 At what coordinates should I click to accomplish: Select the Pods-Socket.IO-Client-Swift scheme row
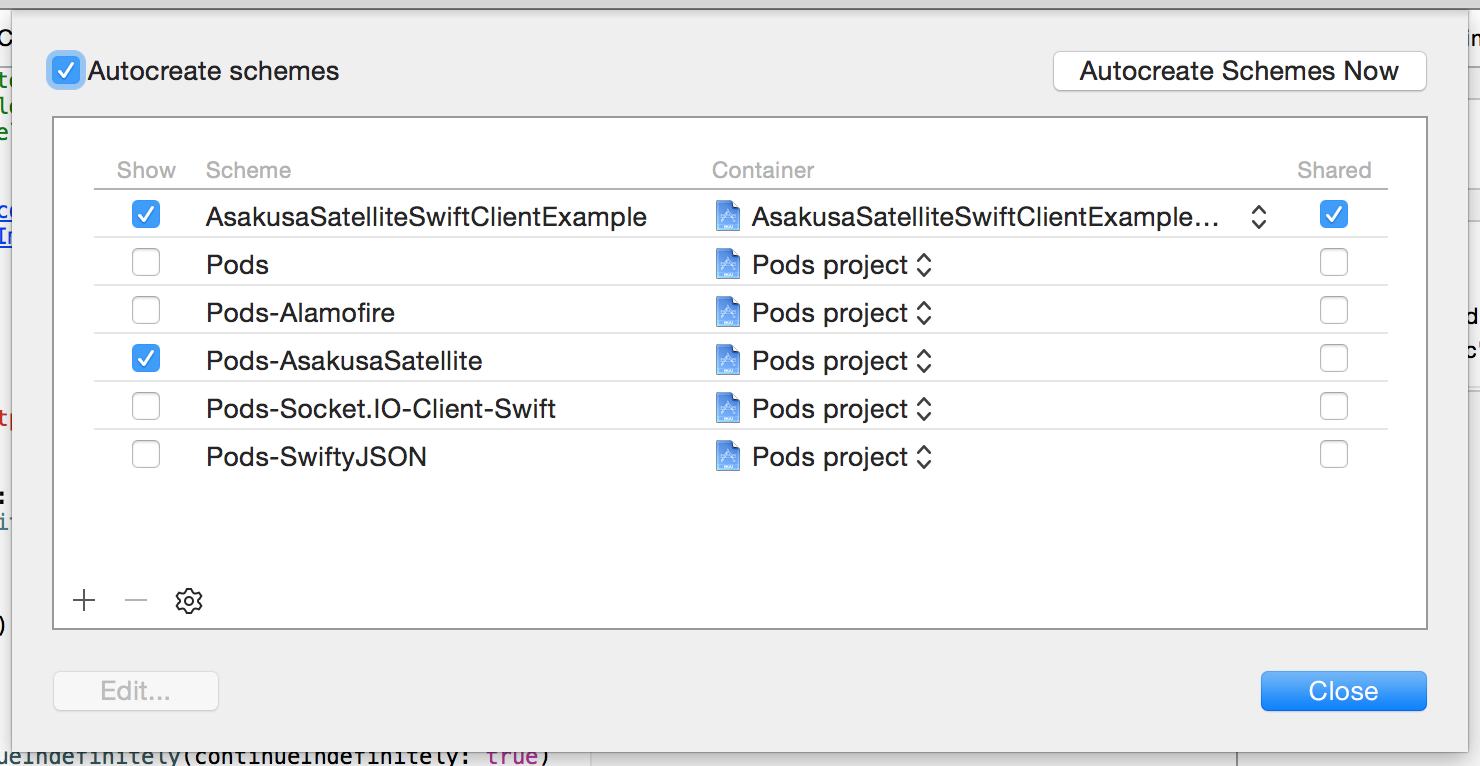381,409
